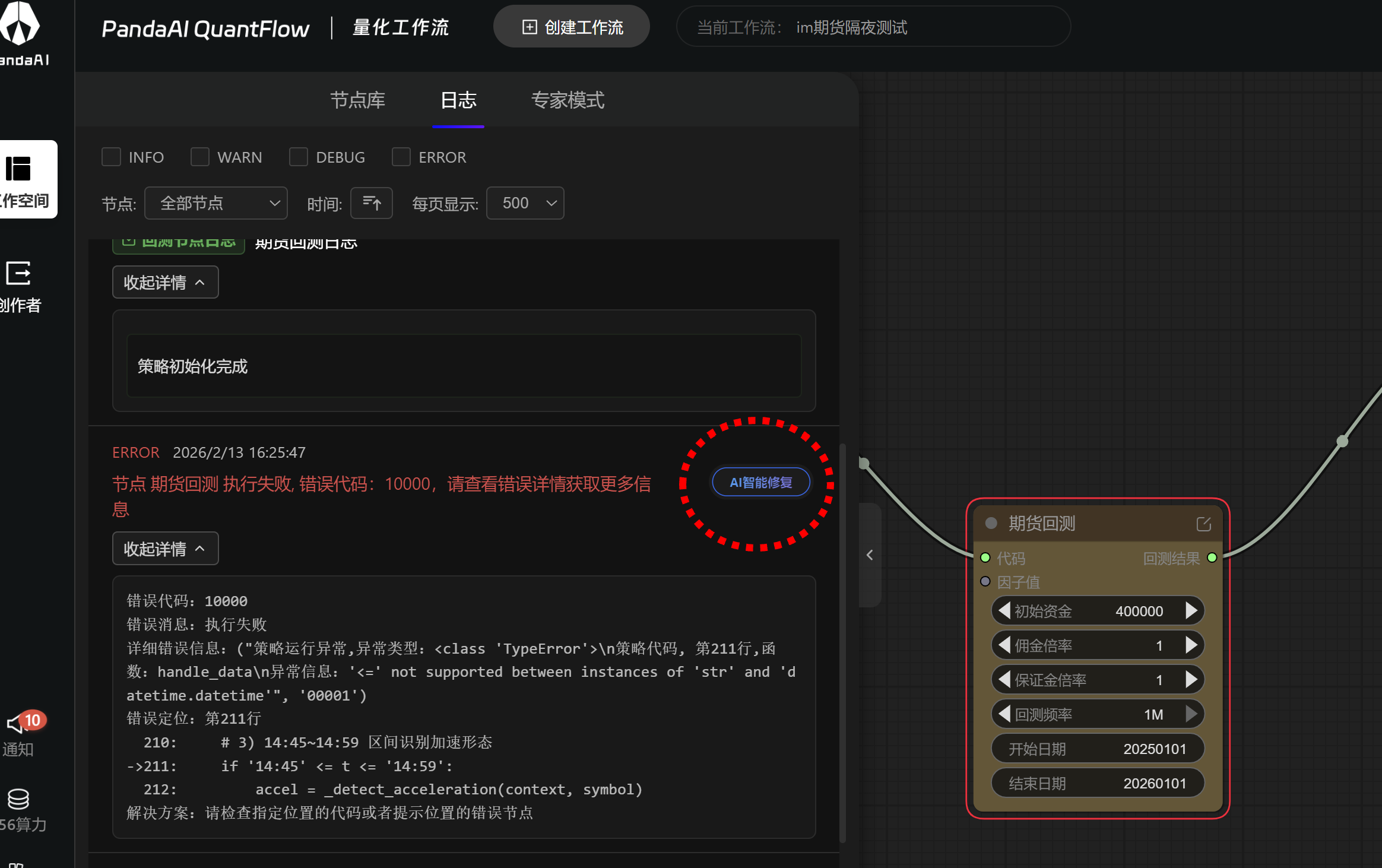Select next 回测频率 option

pos(1191,714)
